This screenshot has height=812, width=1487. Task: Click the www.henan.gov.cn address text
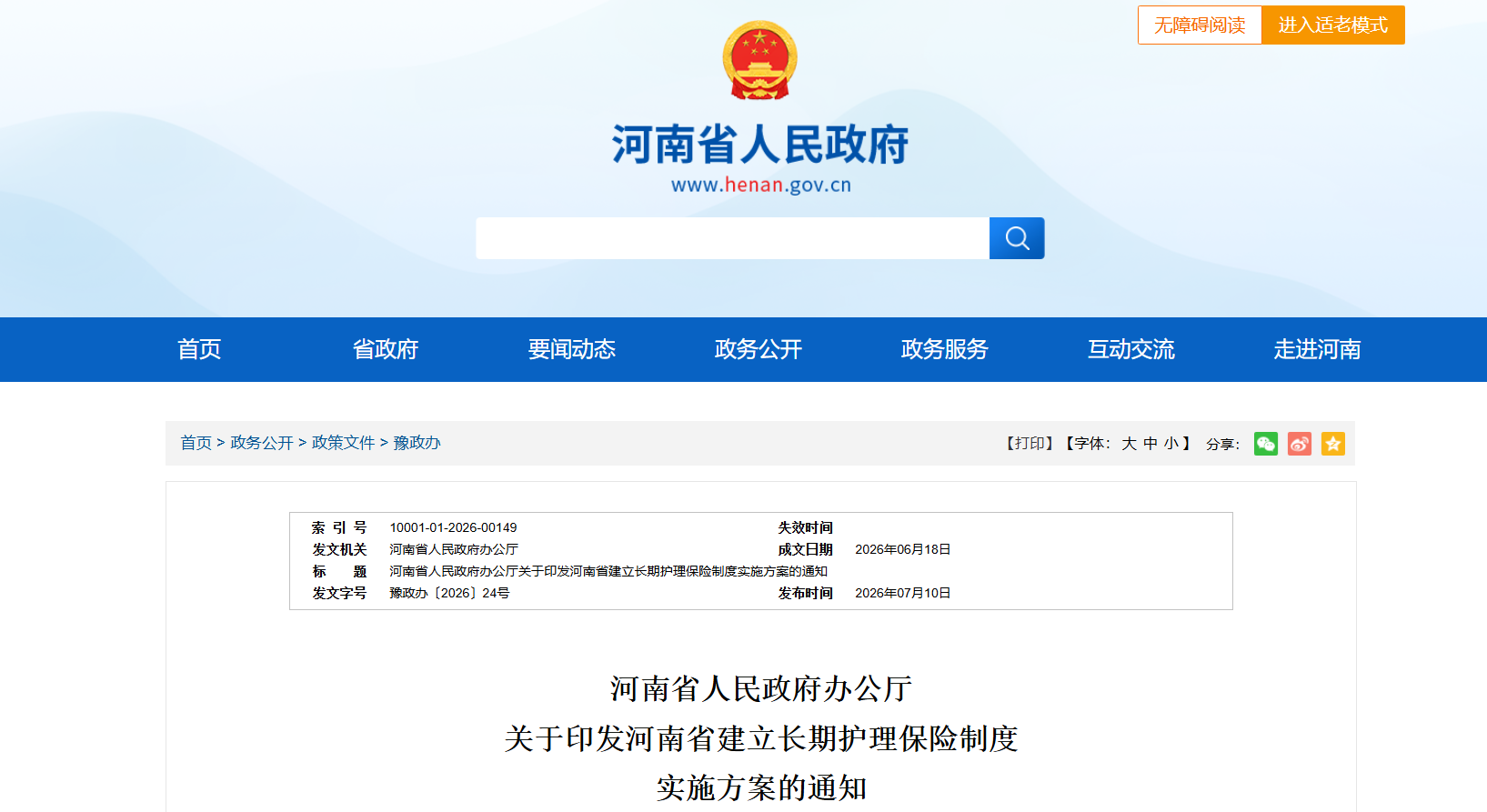[761, 185]
